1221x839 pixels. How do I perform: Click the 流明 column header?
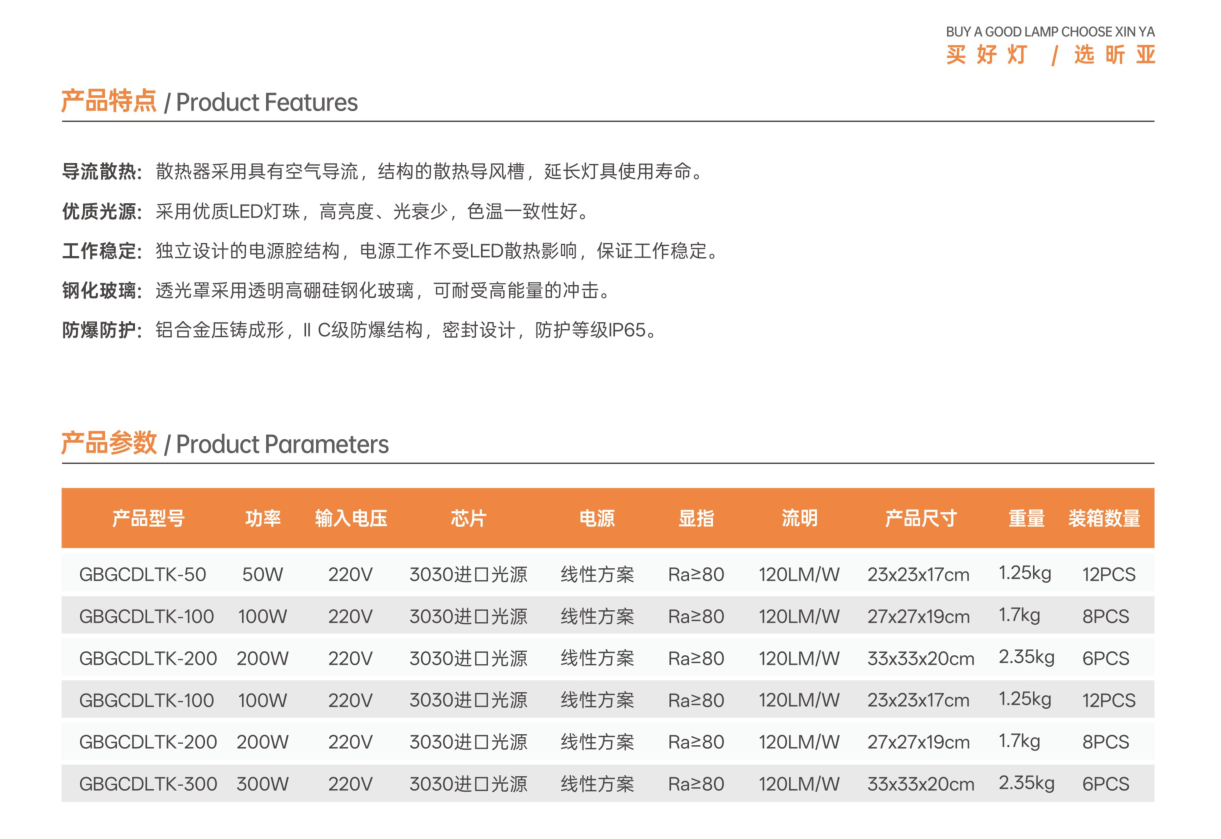point(799,518)
